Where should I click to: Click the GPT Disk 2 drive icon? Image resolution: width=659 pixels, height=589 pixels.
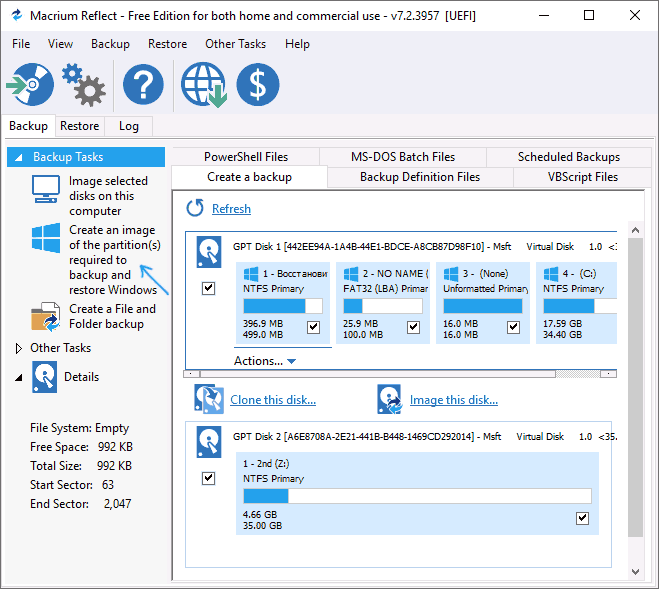pyautogui.click(x=209, y=442)
